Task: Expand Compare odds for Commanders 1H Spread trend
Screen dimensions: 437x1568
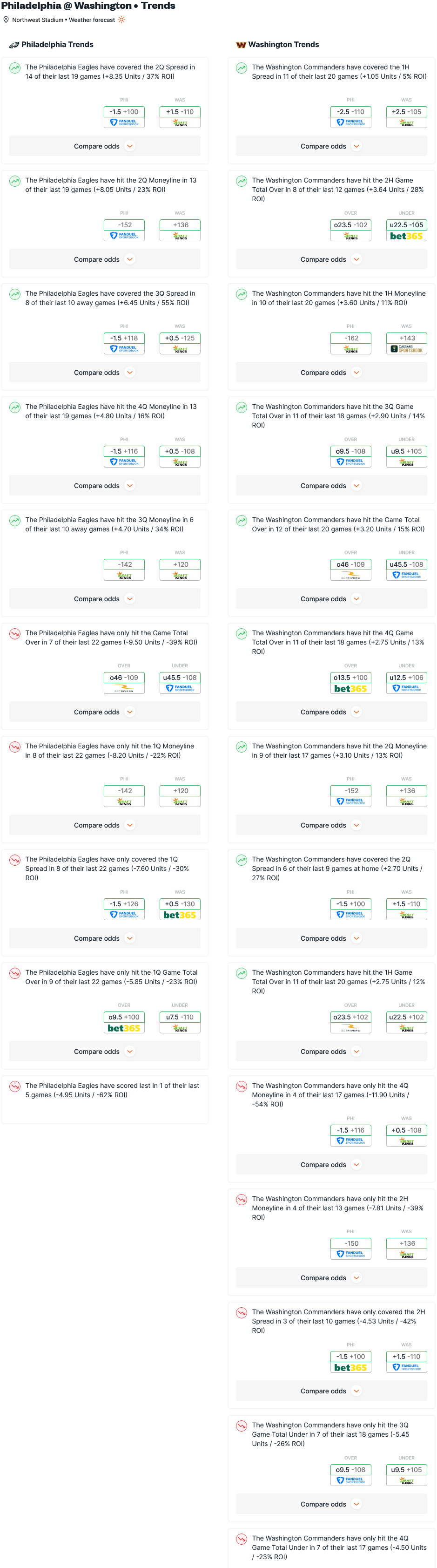Action: (331, 146)
